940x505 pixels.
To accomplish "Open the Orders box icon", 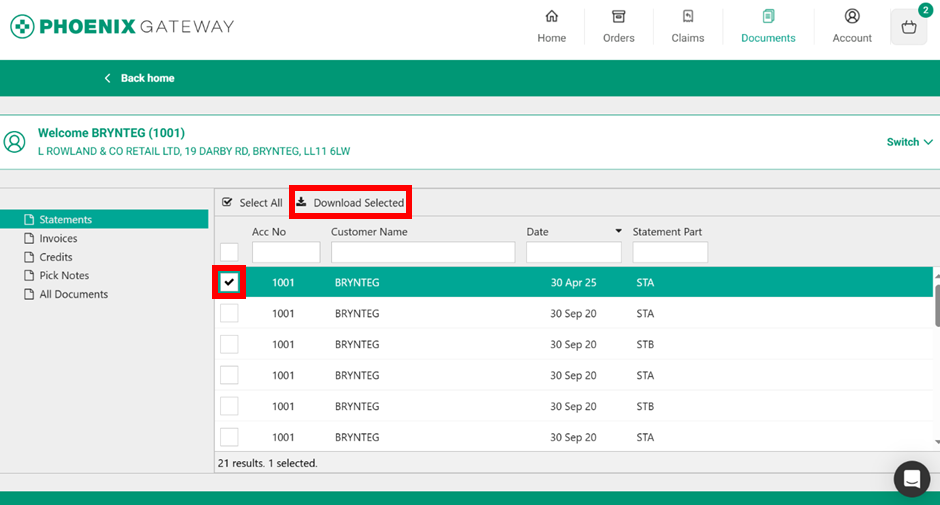I will click(x=618, y=17).
